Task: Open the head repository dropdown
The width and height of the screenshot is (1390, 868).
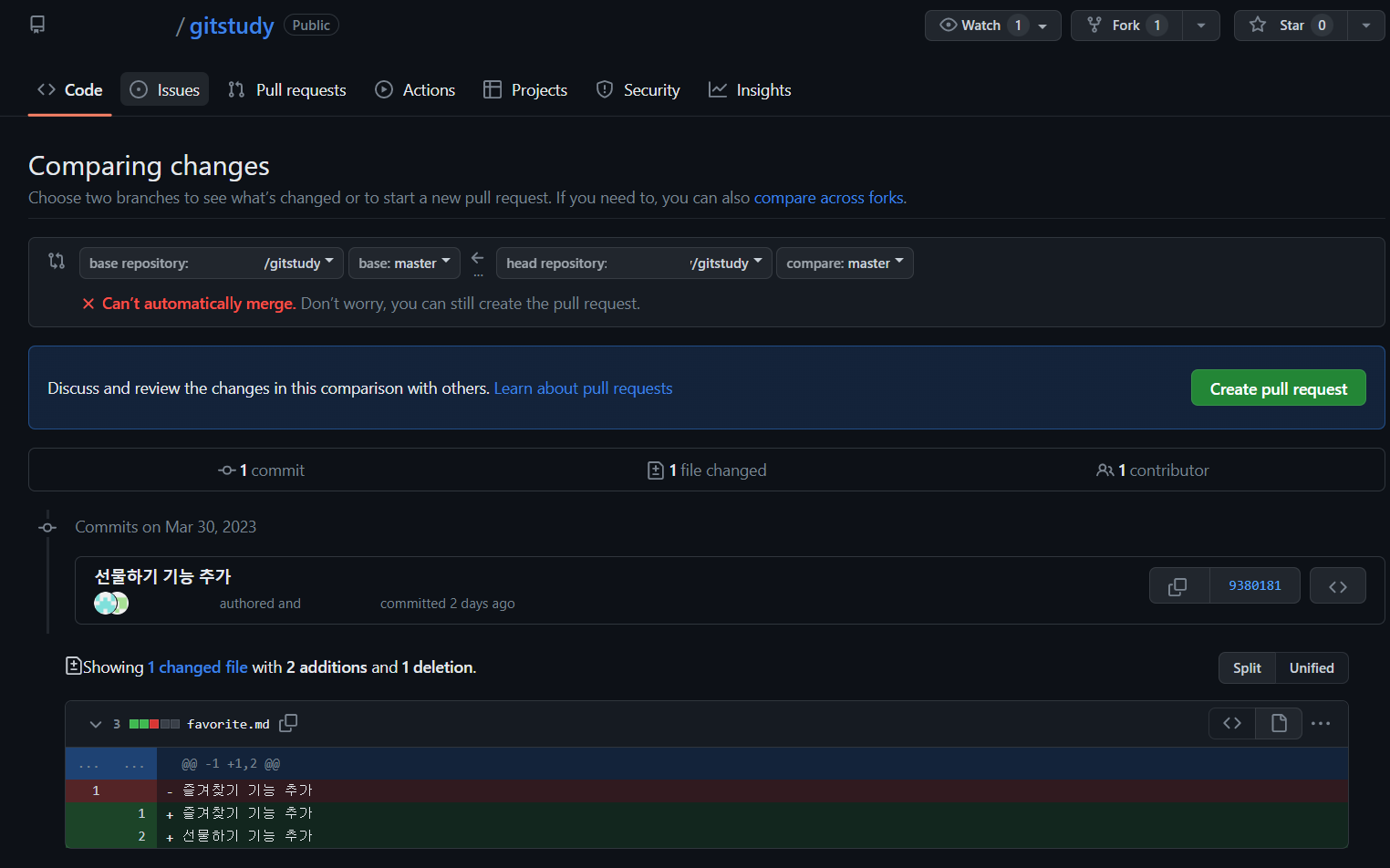Action: click(634, 263)
